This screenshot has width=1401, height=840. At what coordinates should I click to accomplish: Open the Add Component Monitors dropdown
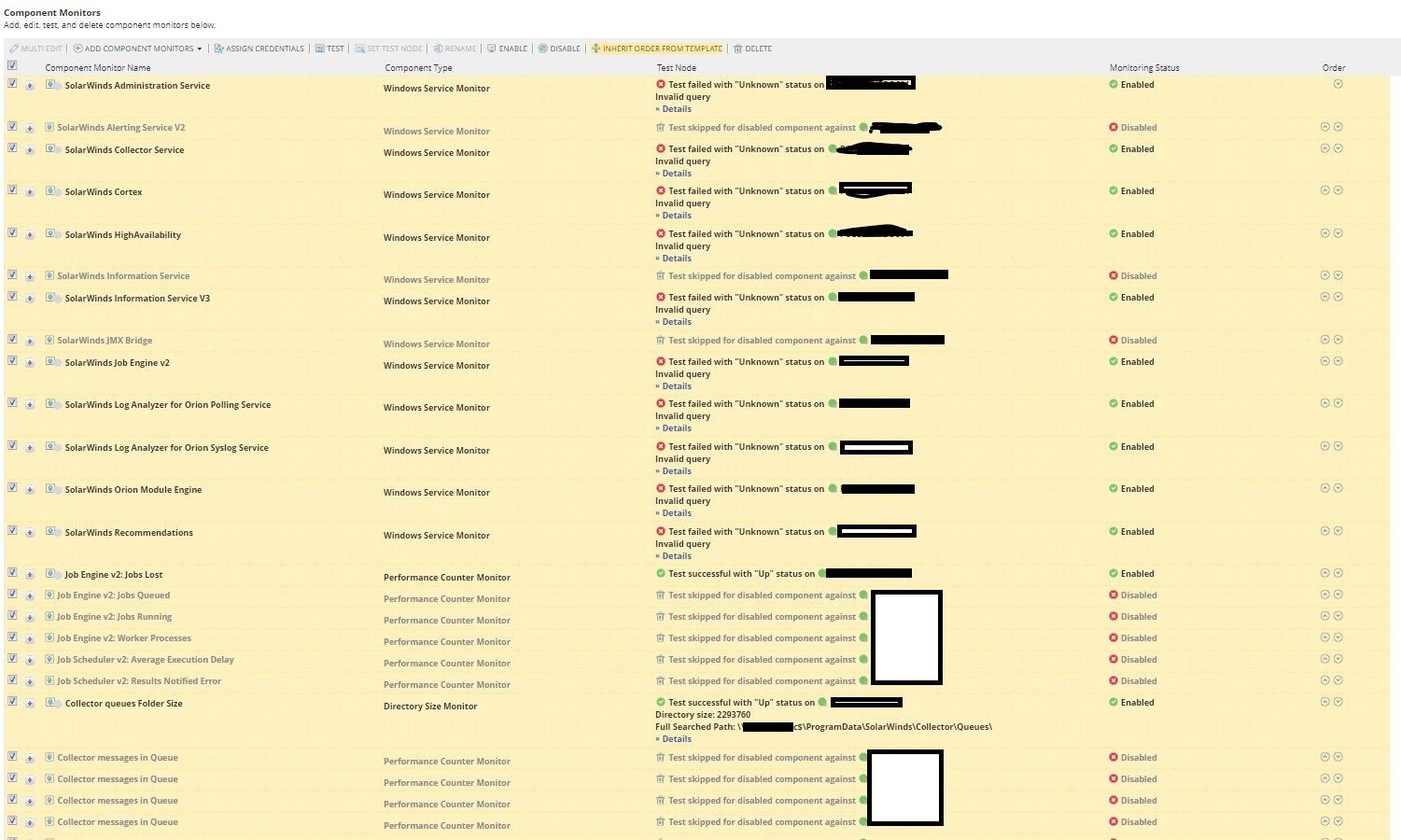[x=137, y=49]
